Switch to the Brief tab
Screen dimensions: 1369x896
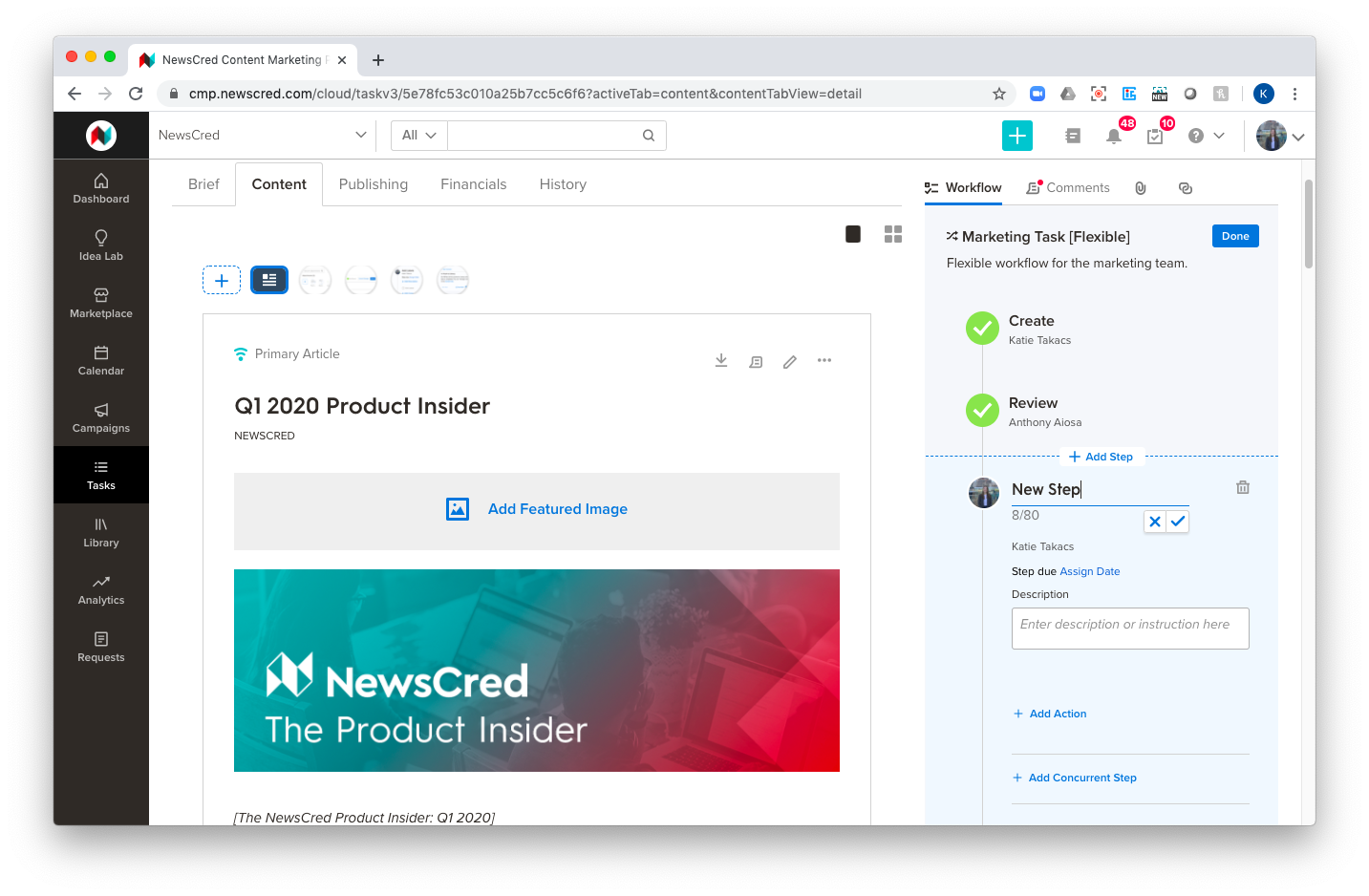tap(203, 184)
